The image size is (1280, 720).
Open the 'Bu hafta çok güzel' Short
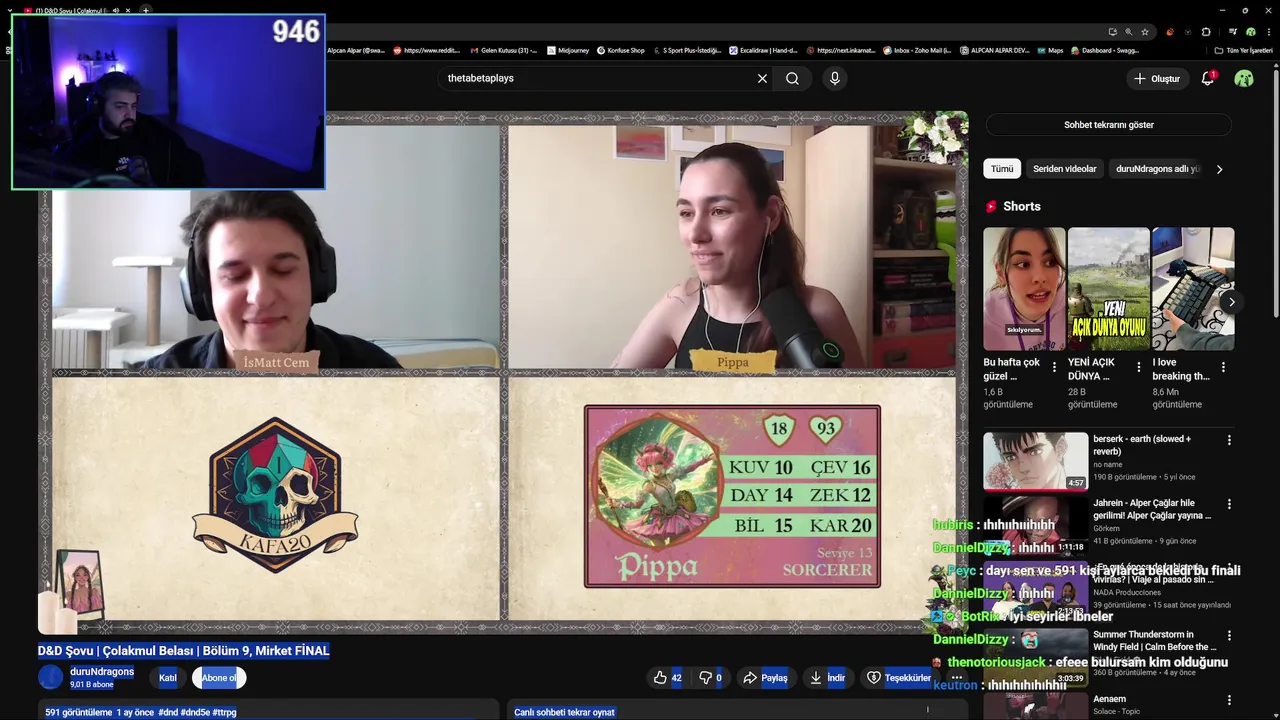click(1024, 289)
